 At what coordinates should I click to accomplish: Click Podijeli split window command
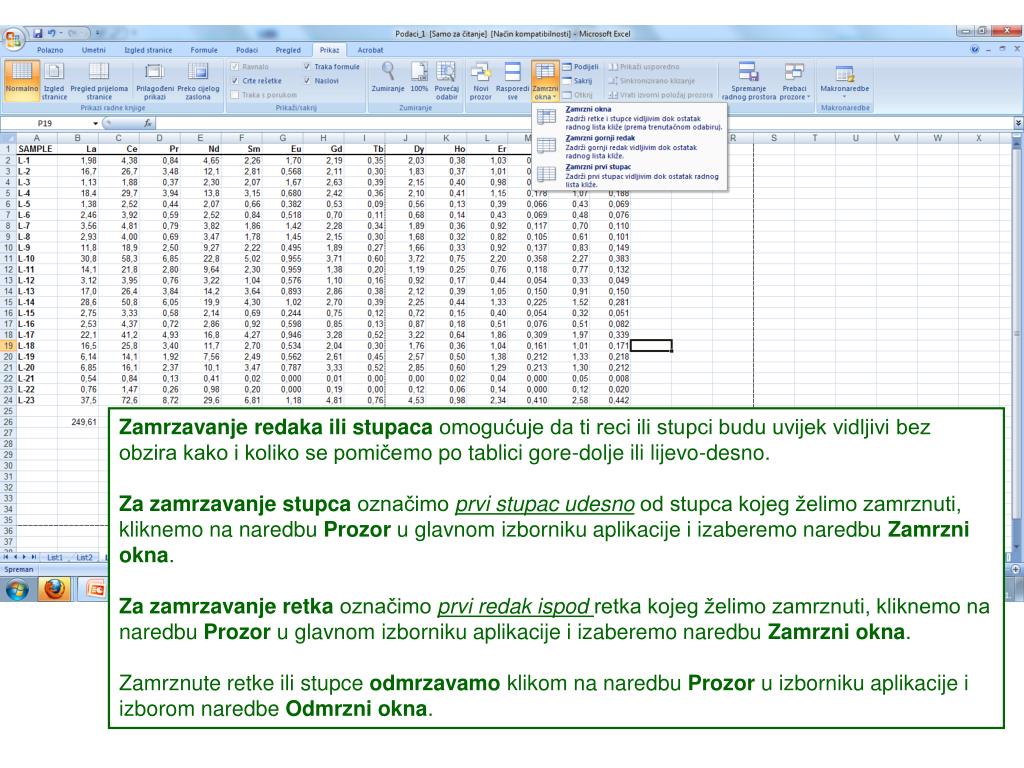coord(581,67)
